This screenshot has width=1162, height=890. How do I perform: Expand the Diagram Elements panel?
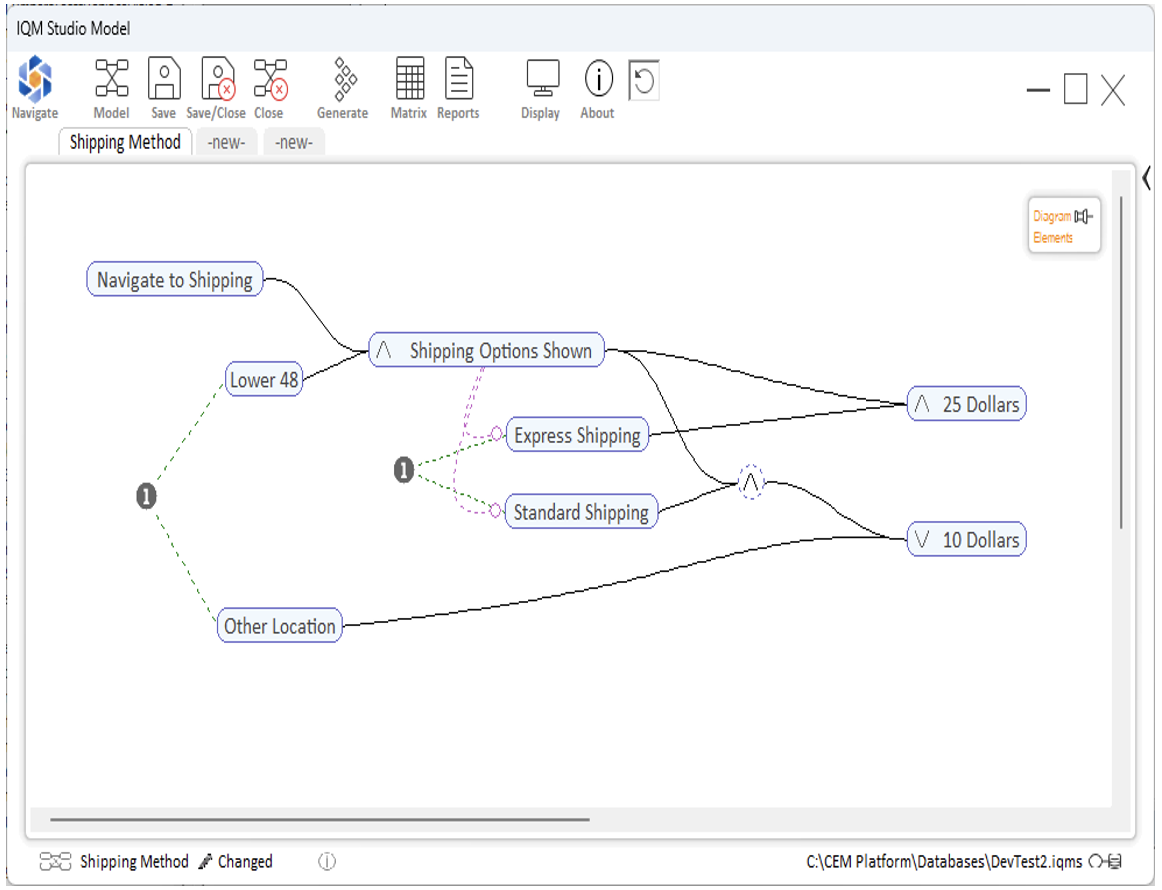tap(1064, 226)
